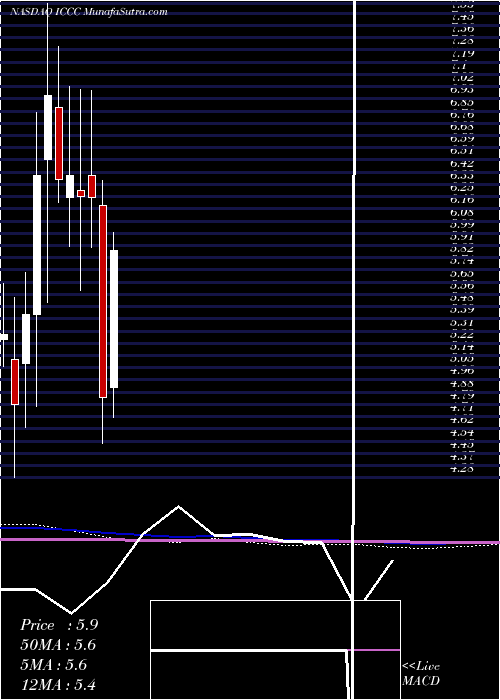Click the 5.22 price axis label
The width and height of the screenshot is (500, 700).
tap(463, 334)
